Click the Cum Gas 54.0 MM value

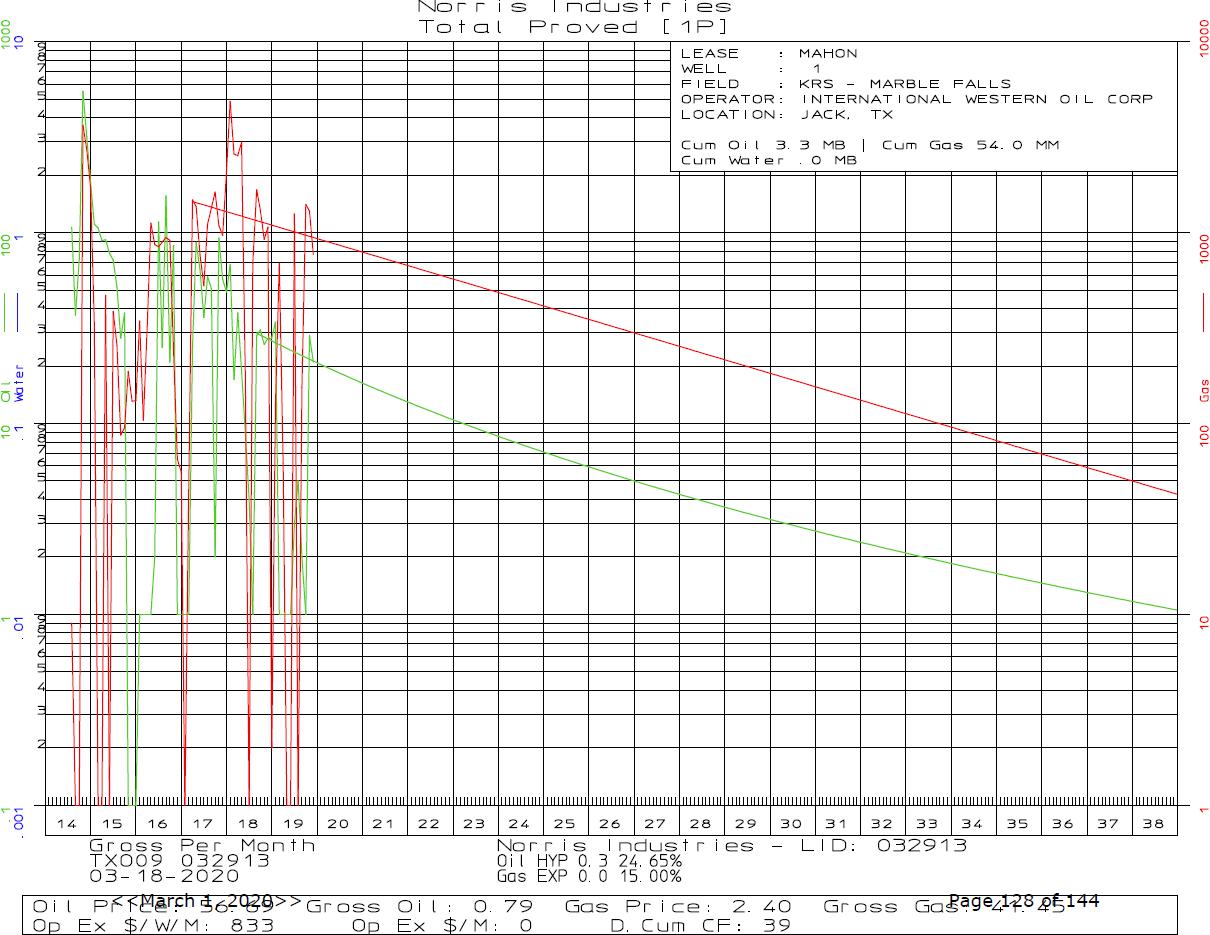[x=969, y=145]
